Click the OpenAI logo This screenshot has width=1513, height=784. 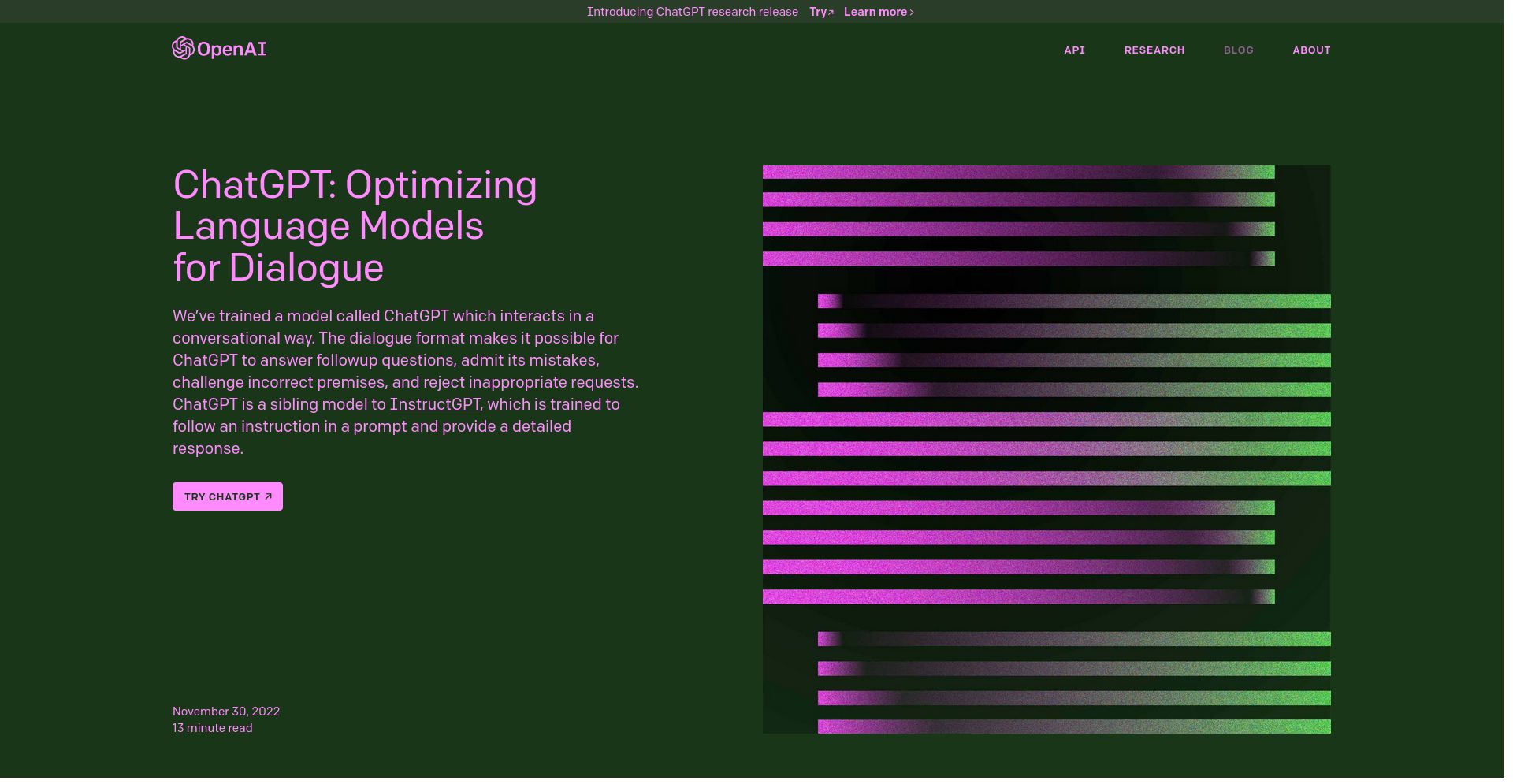[x=219, y=49]
